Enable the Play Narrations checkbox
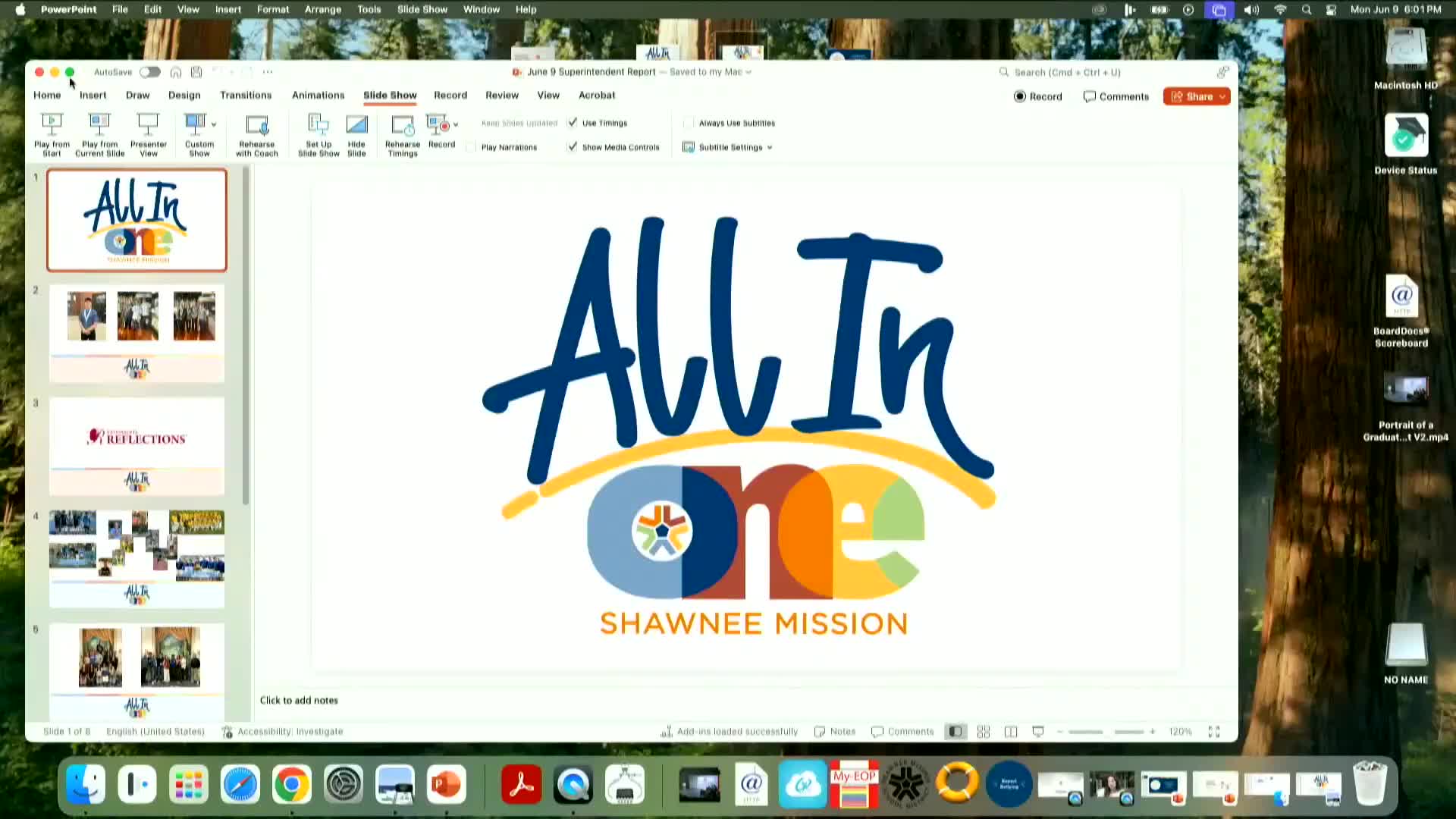Screen dimensions: 1456x819 [x=472, y=147]
